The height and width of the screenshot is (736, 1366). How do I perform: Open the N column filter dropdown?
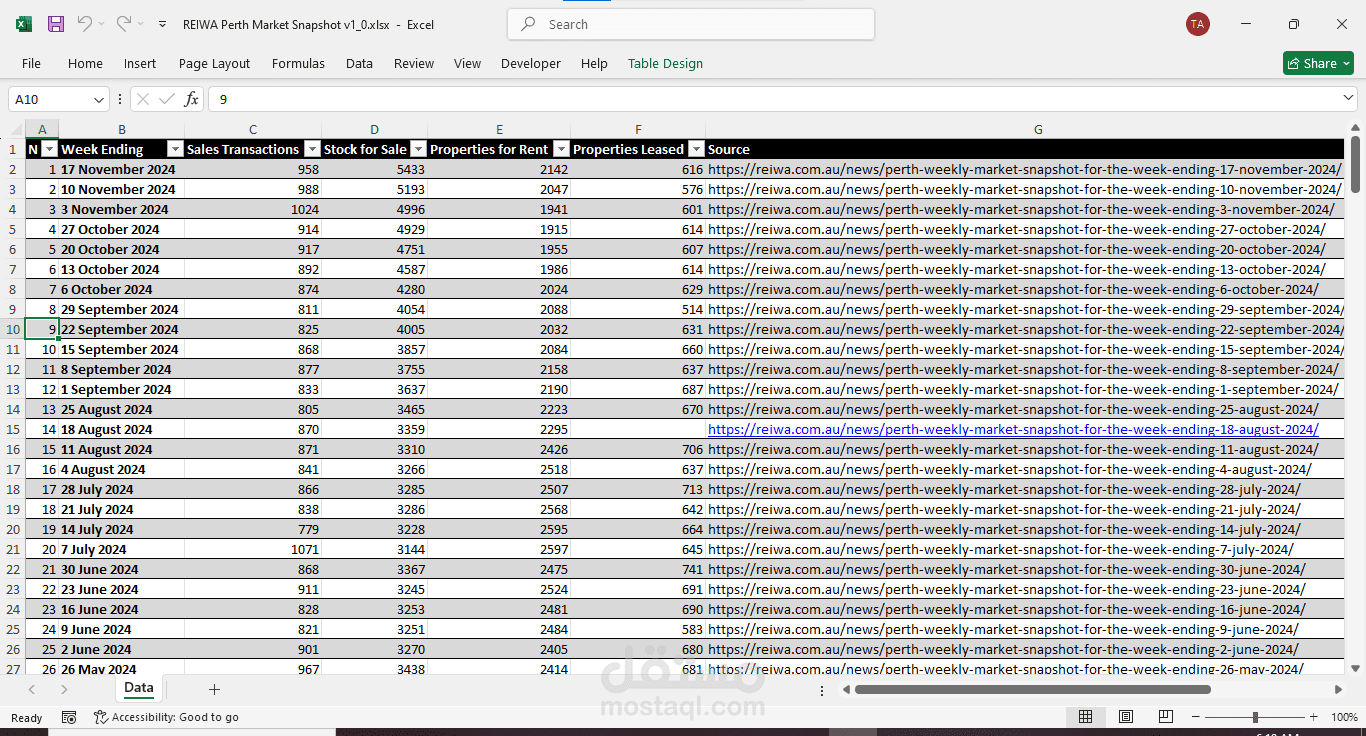49,149
